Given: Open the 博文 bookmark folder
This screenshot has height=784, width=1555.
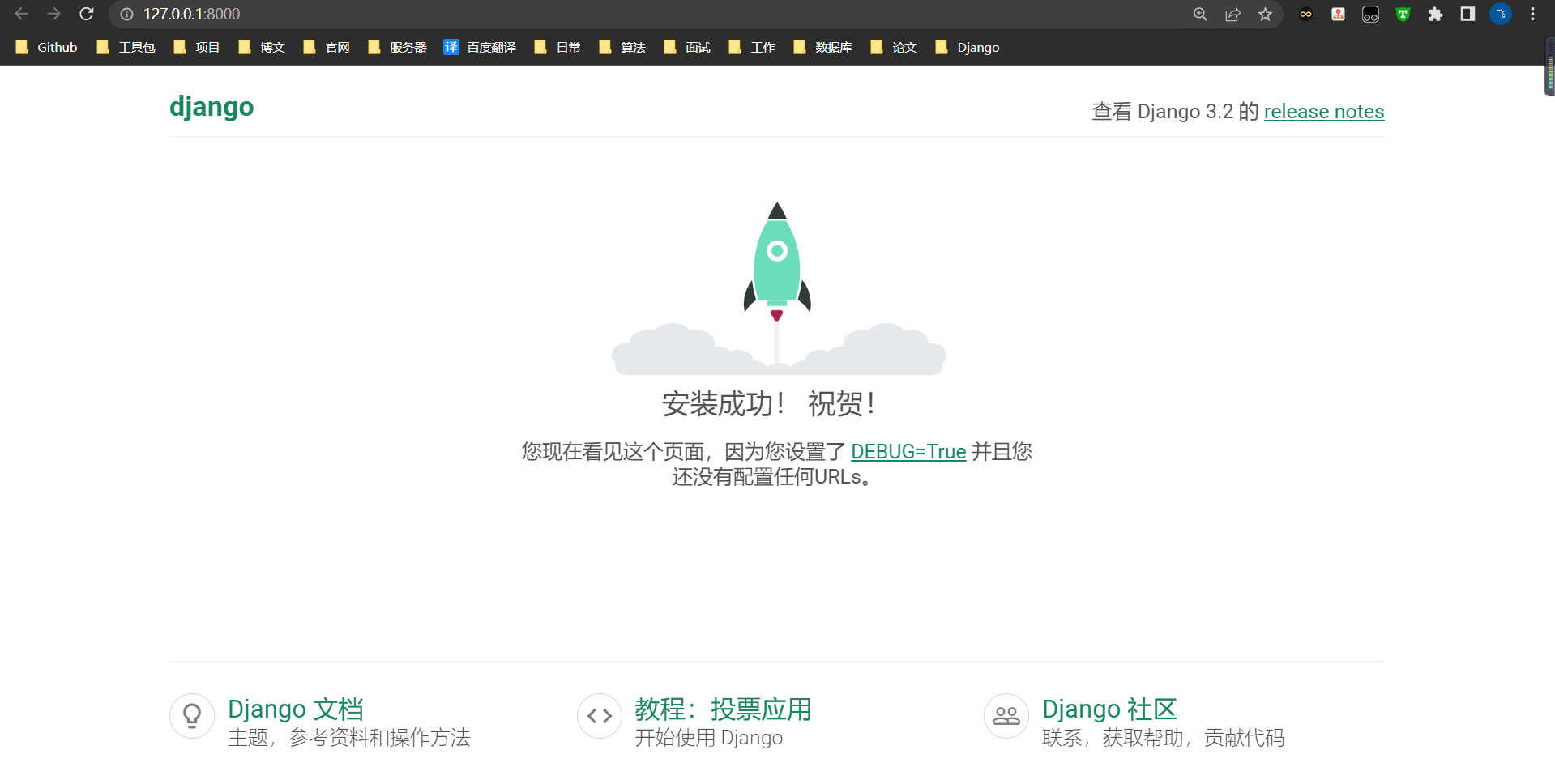Looking at the screenshot, I should 262,48.
